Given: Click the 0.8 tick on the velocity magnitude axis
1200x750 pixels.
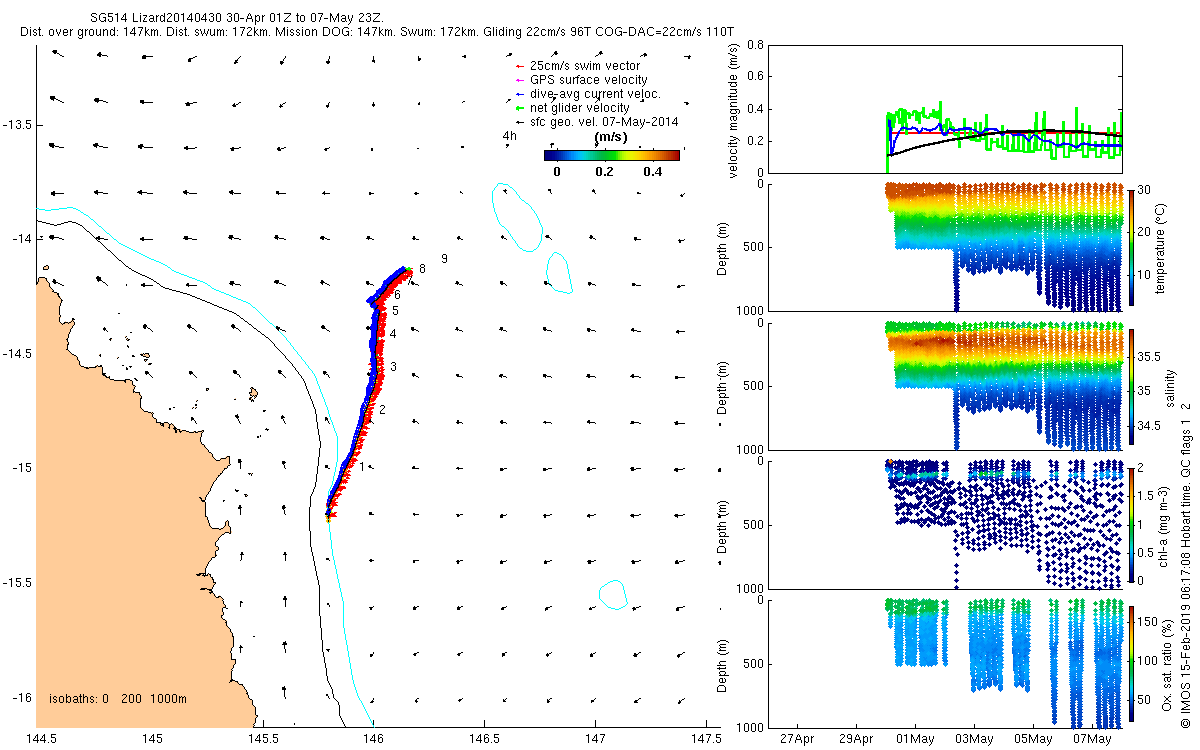Looking at the screenshot, I should pos(756,45).
